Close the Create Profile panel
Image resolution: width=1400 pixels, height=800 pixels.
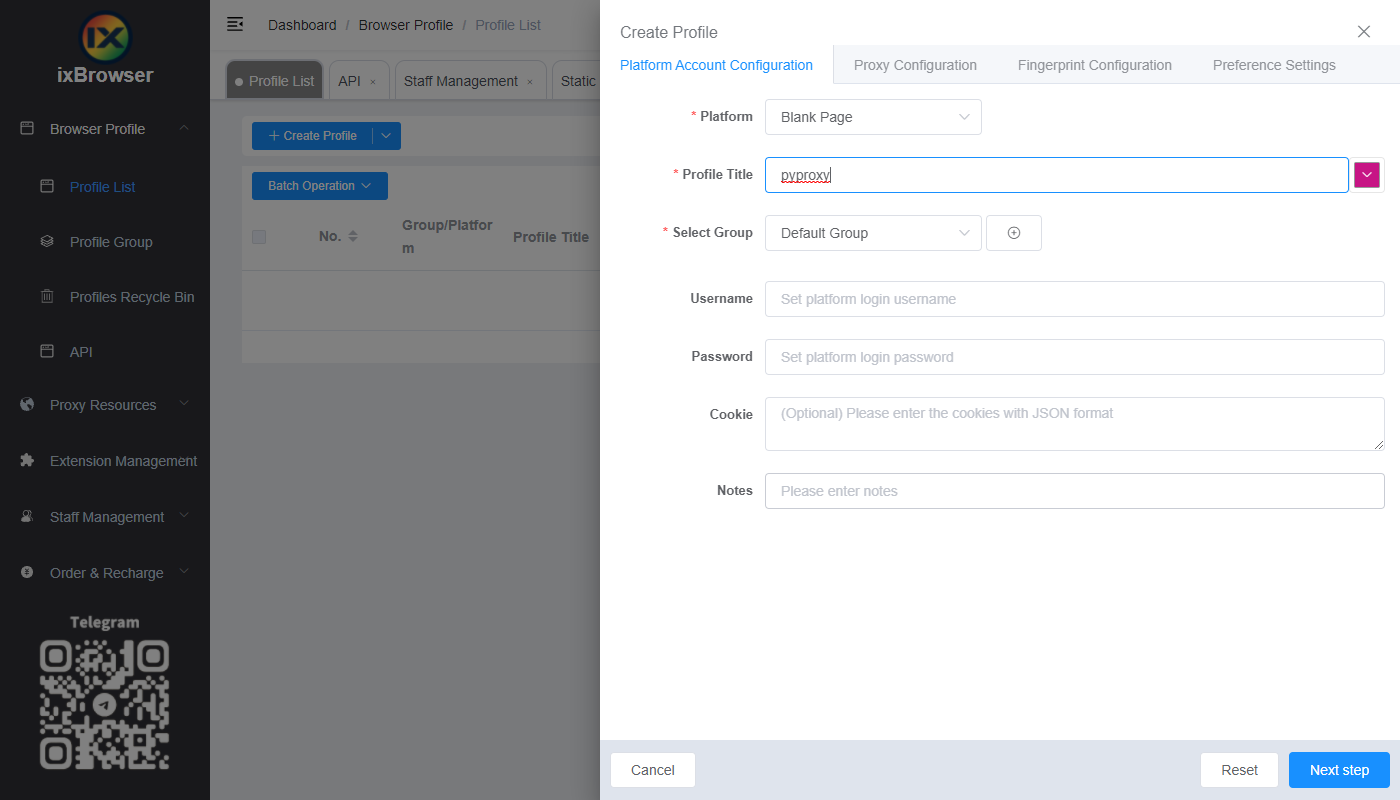coord(1364,31)
